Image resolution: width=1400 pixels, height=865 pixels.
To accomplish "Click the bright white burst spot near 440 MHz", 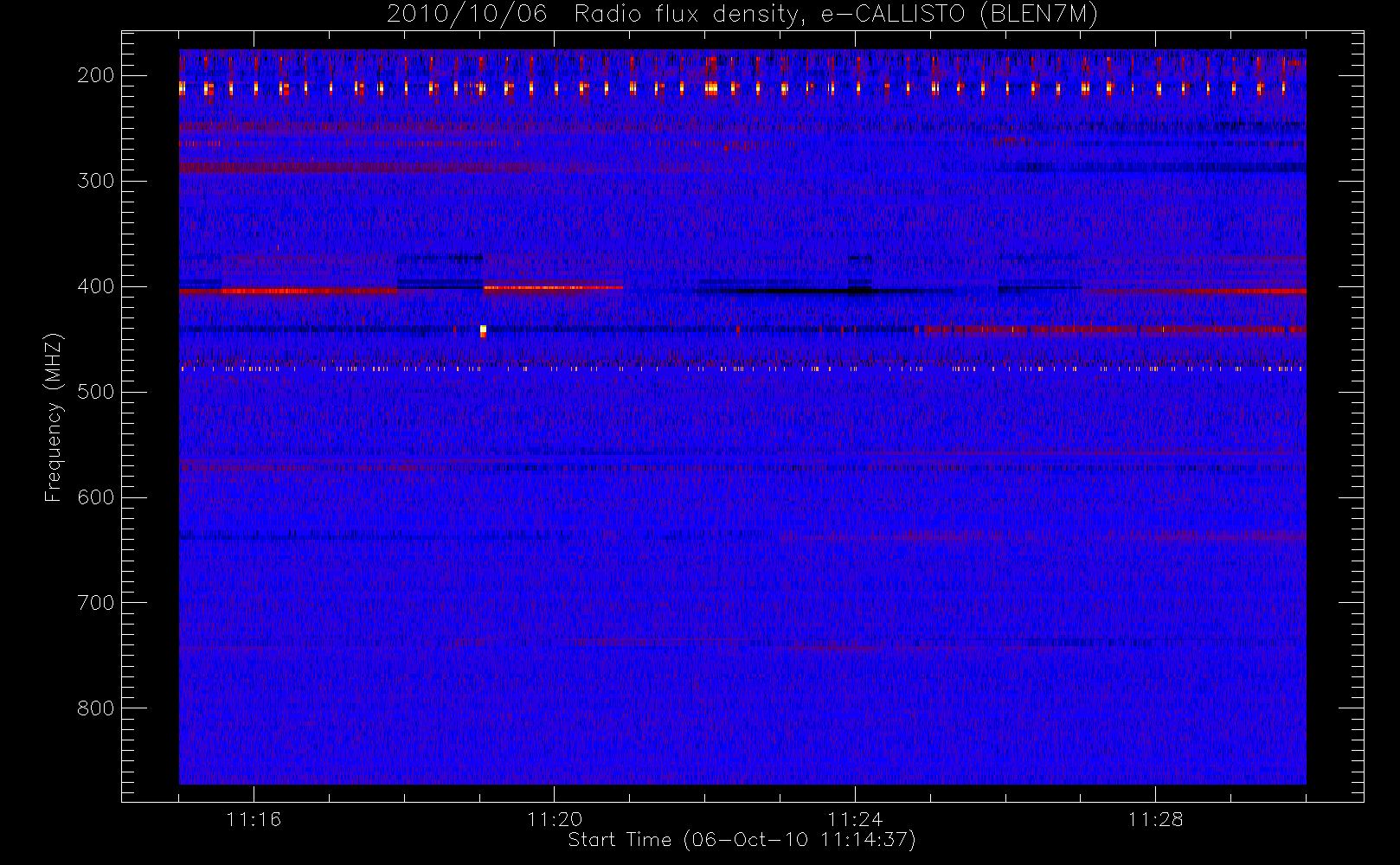I will click(x=483, y=330).
